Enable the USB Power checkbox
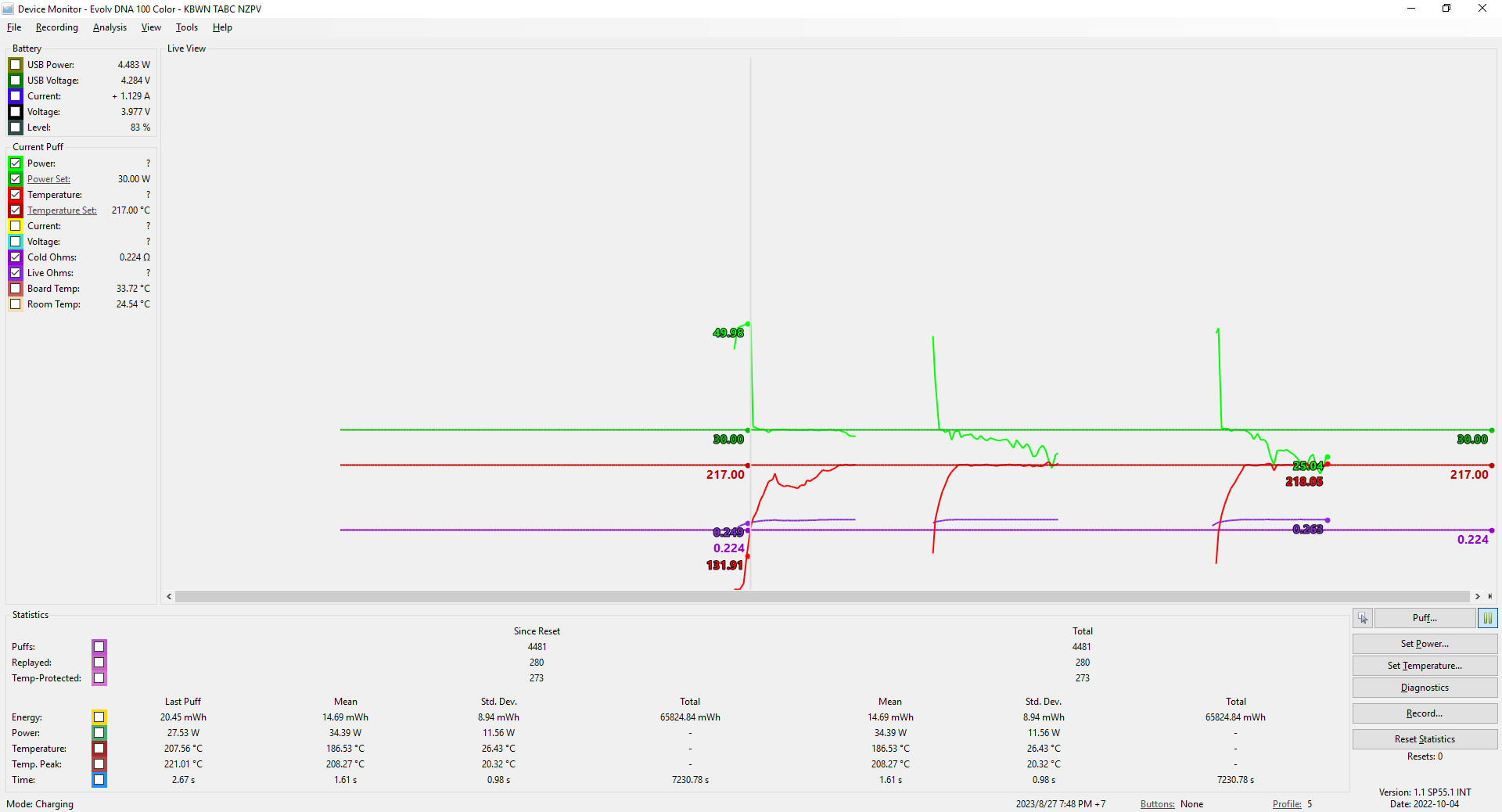 click(x=16, y=65)
